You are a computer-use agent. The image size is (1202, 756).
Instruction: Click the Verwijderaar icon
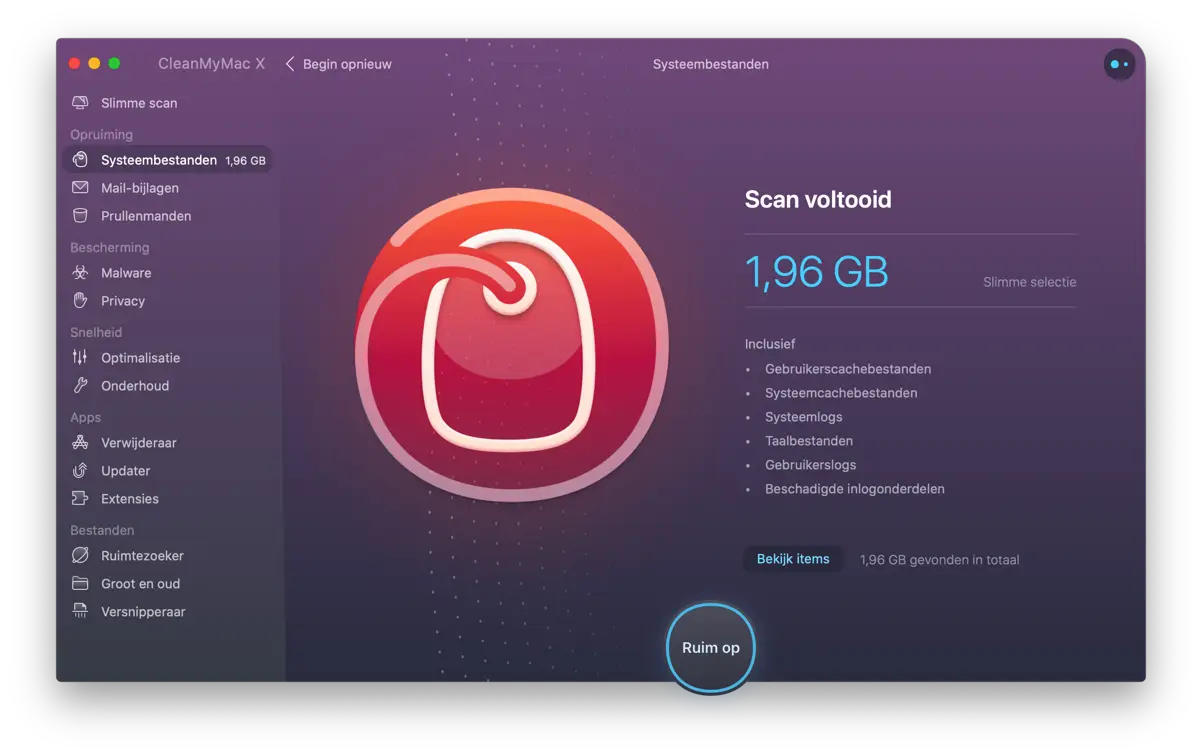point(80,443)
